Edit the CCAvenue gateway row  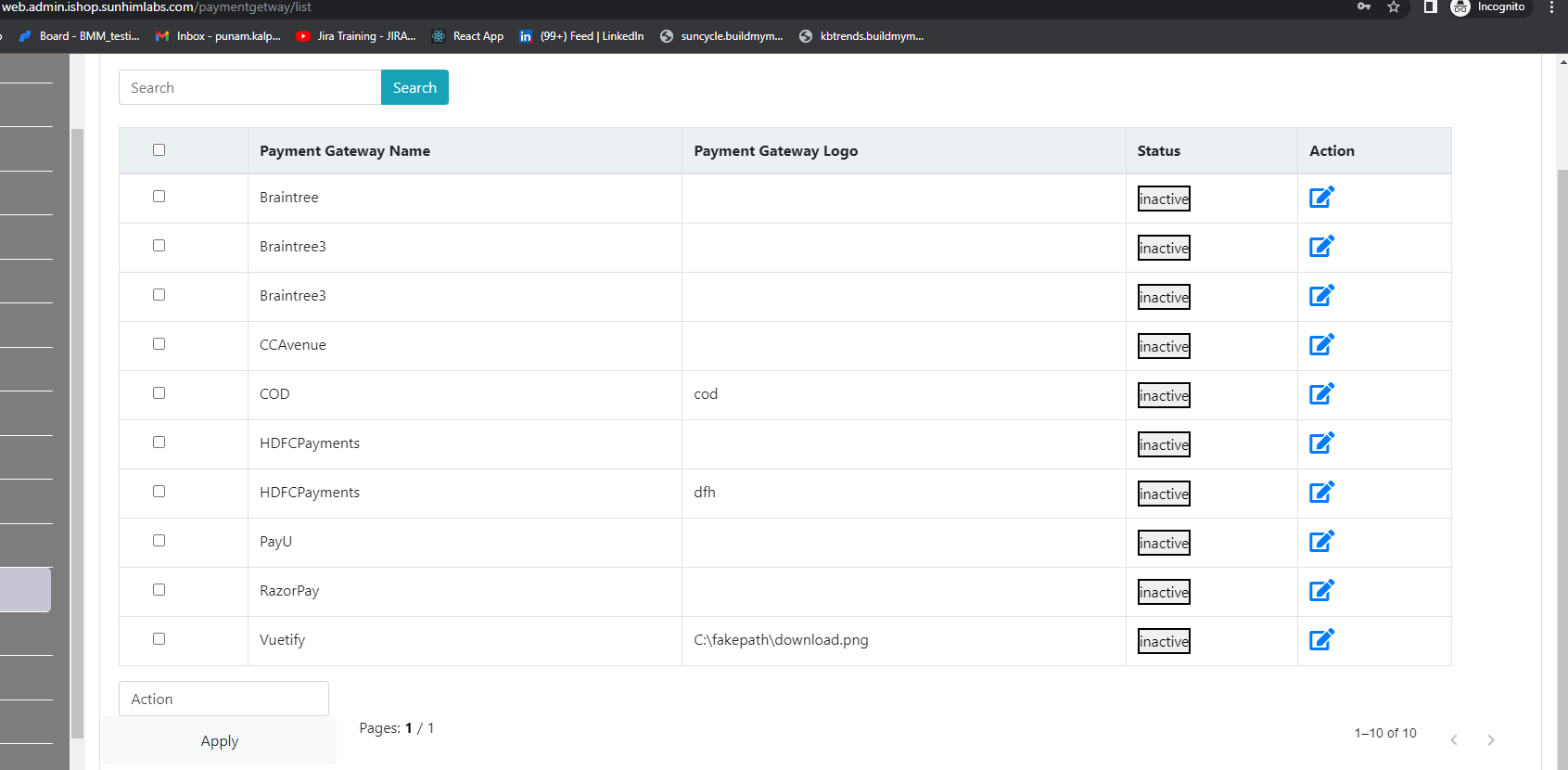(1321, 345)
